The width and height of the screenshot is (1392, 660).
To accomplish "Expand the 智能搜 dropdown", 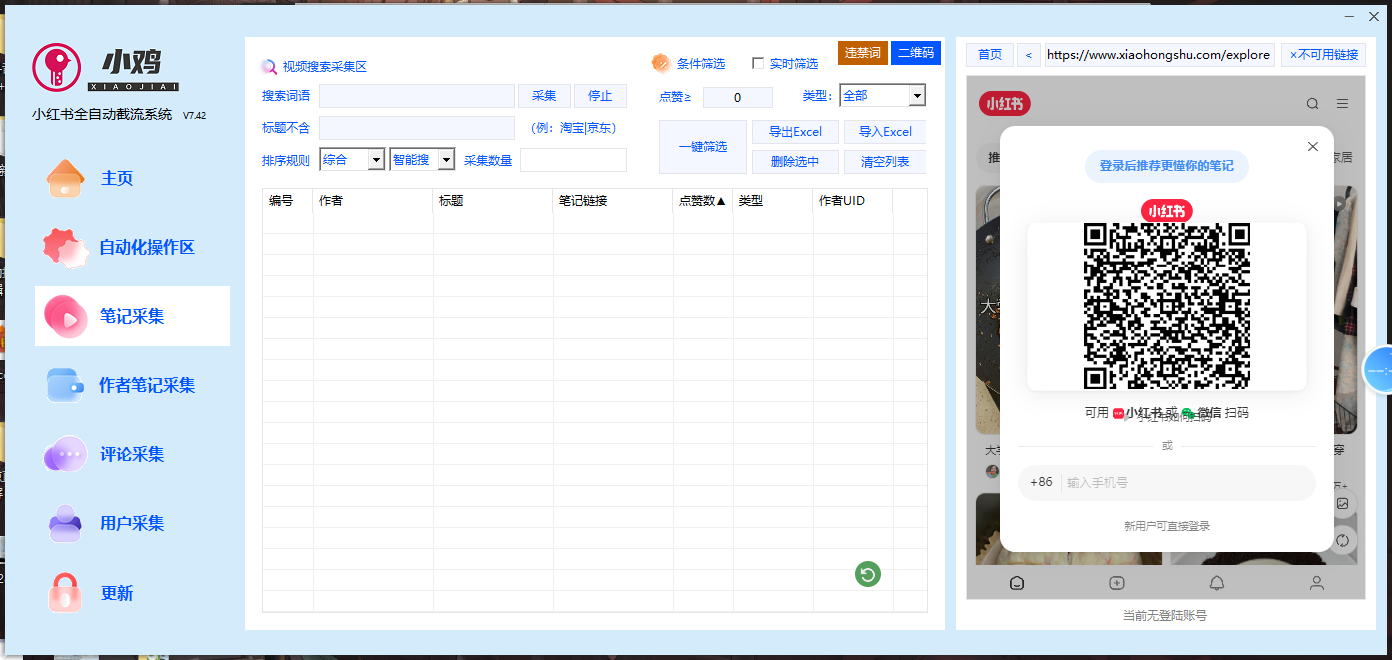I will 446,160.
